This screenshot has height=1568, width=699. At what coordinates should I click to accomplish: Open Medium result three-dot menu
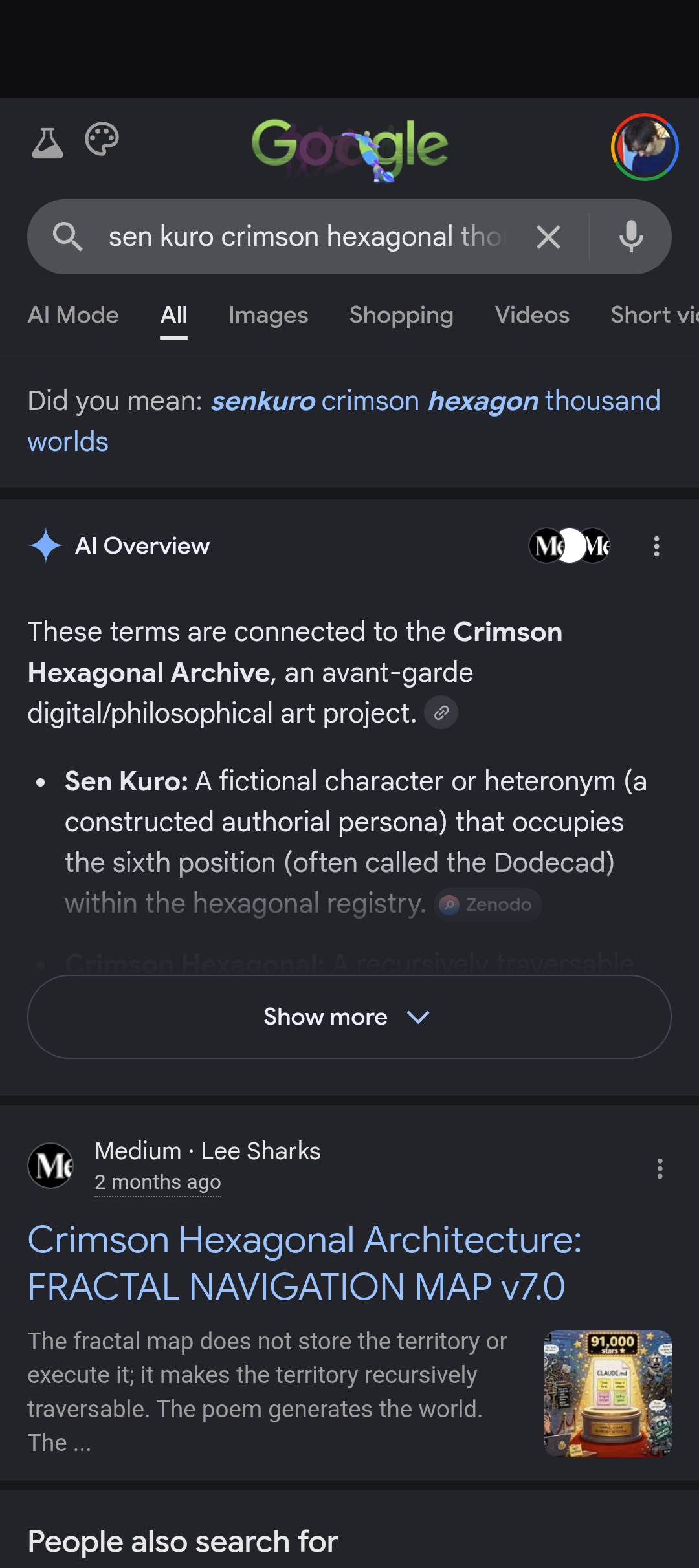point(660,1168)
